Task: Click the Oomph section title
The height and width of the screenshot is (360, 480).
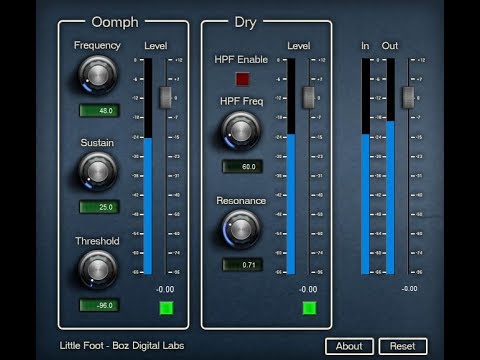Action: pyautogui.click(x=115, y=22)
